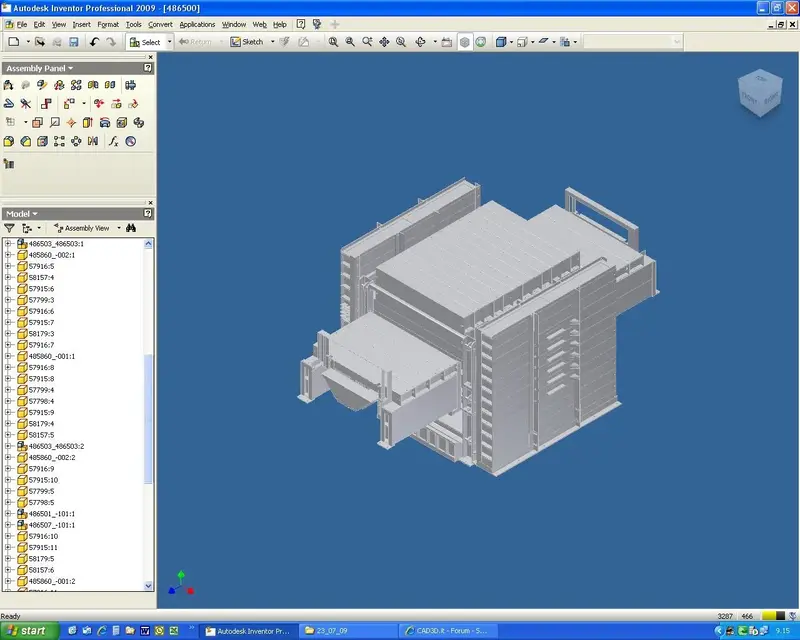Click the work point star icon

click(71, 122)
